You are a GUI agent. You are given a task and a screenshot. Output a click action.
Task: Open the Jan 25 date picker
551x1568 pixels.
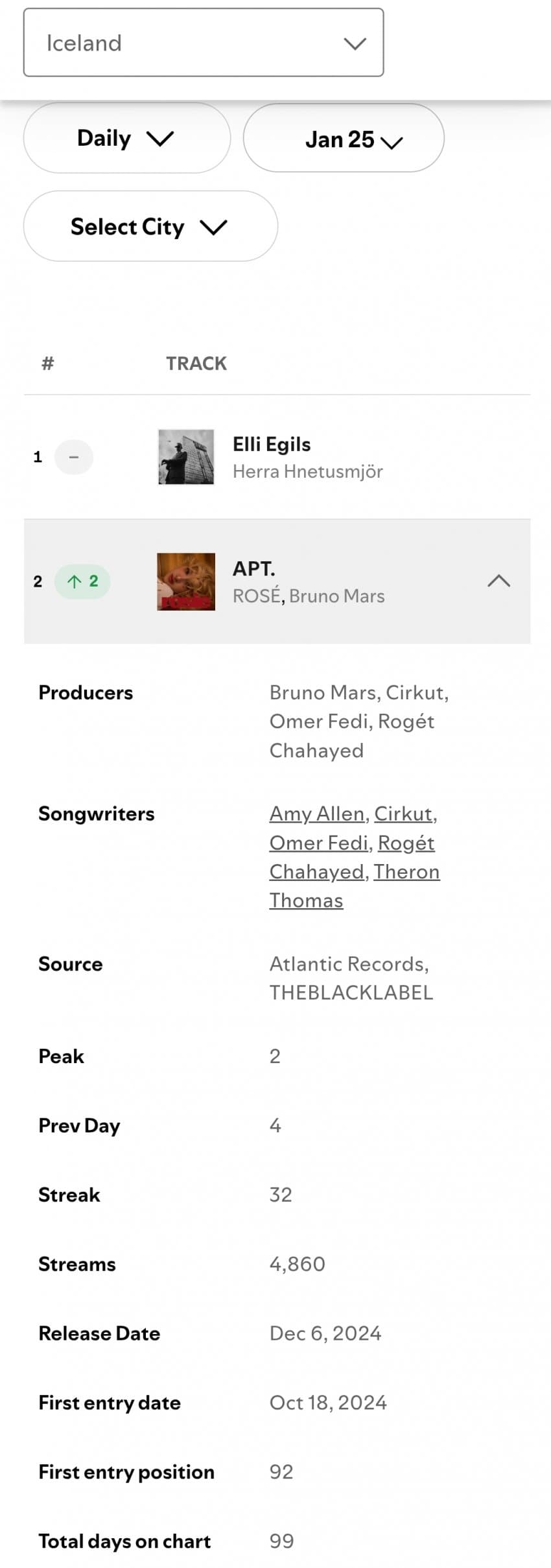[x=344, y=138]
